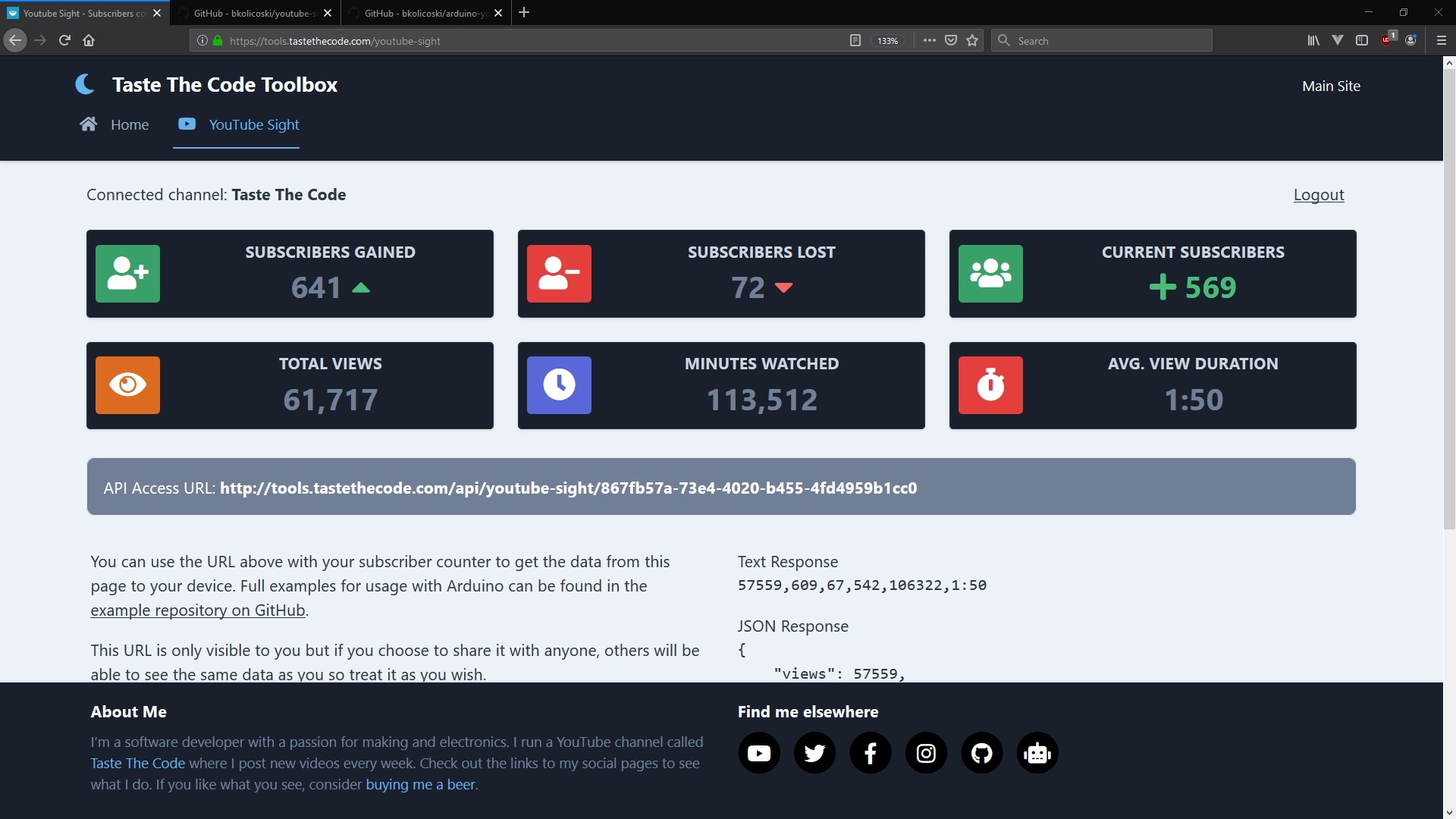The height and width of the screenshot is (819, 1456).
Task: Open the YouTube social icon in footer
Action: (x=758, y=753)
